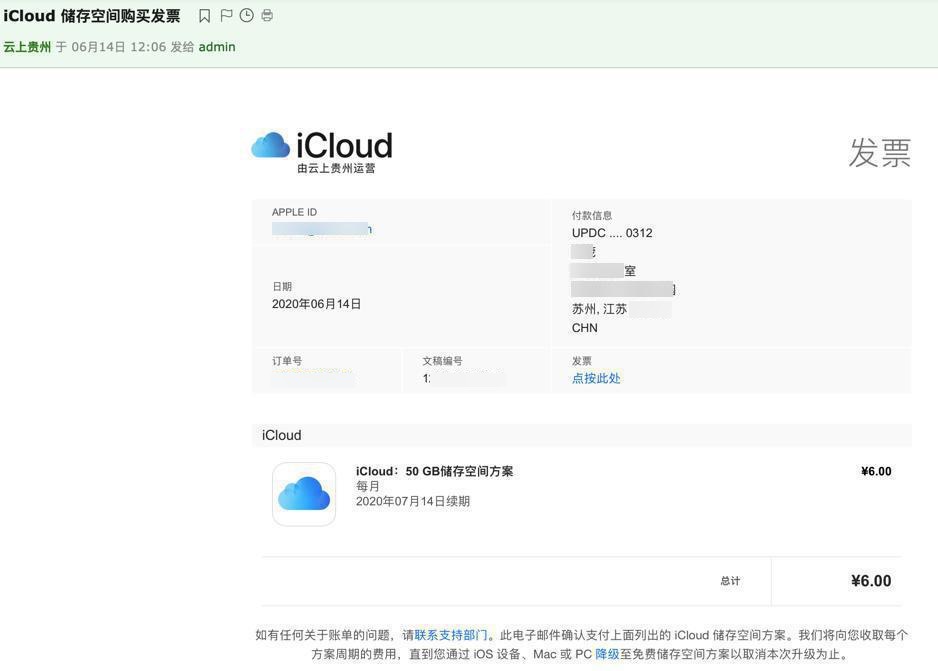The image size is (938, 671).
Task: Click the recipient admin
Action: tap(217, 47)
